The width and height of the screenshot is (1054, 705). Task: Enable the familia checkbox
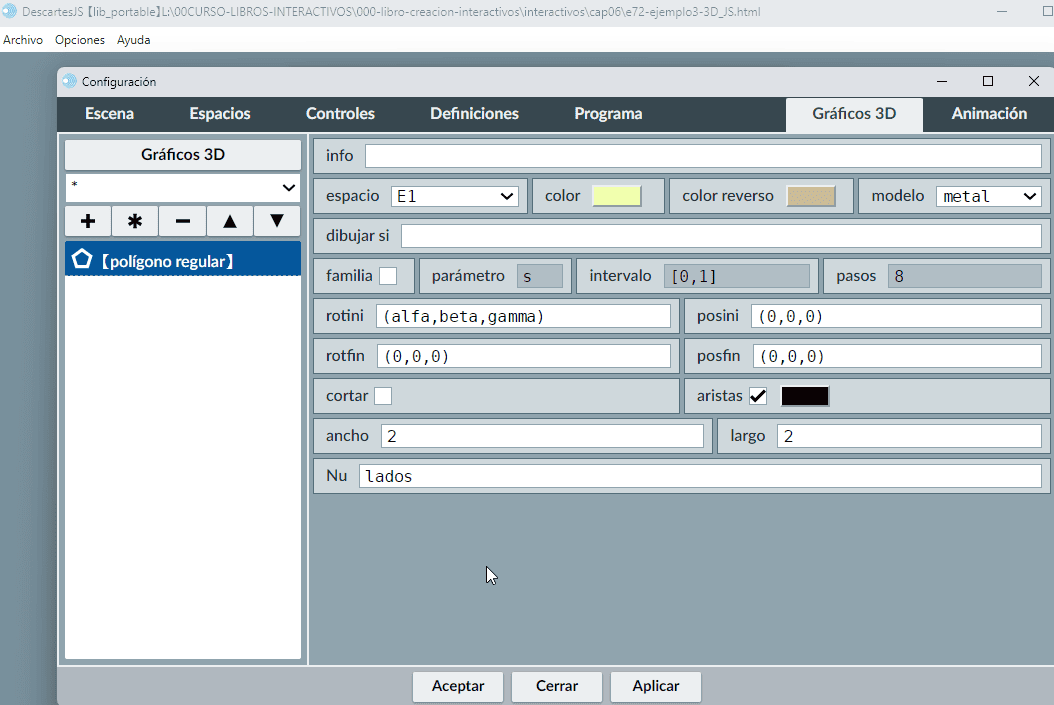click(388, 276)
